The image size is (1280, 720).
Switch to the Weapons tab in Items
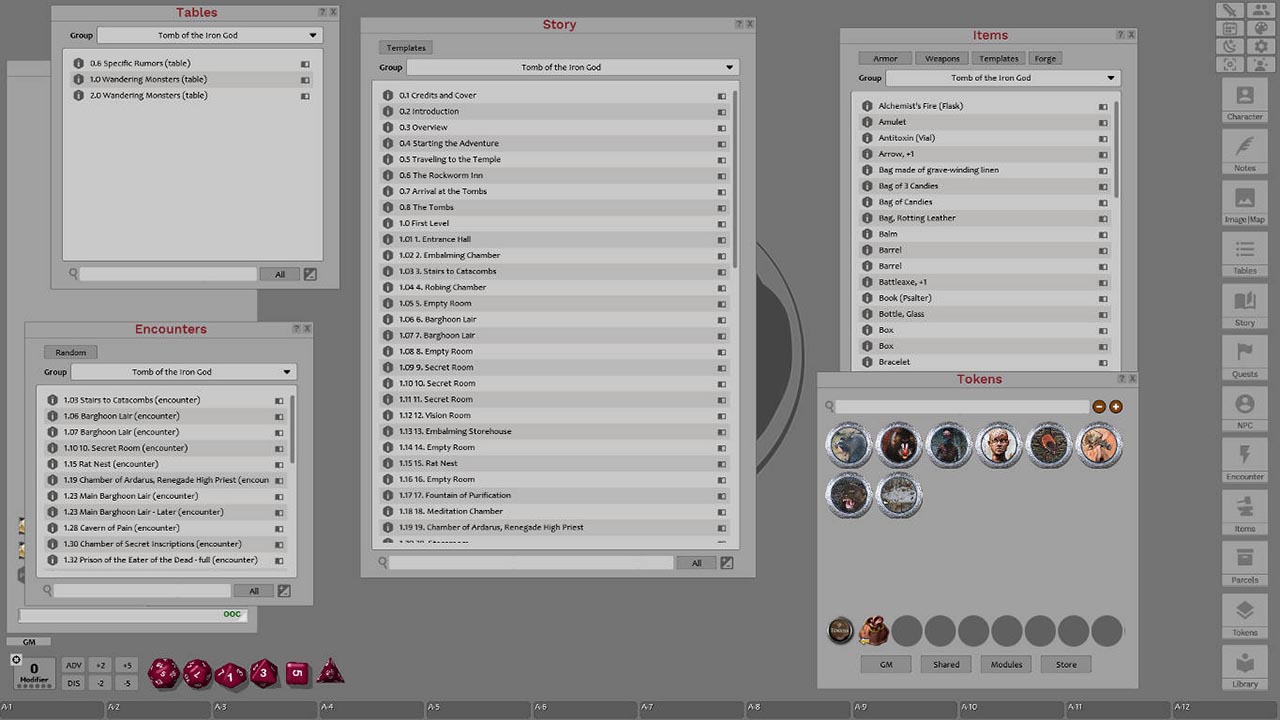tap(941, 57)
